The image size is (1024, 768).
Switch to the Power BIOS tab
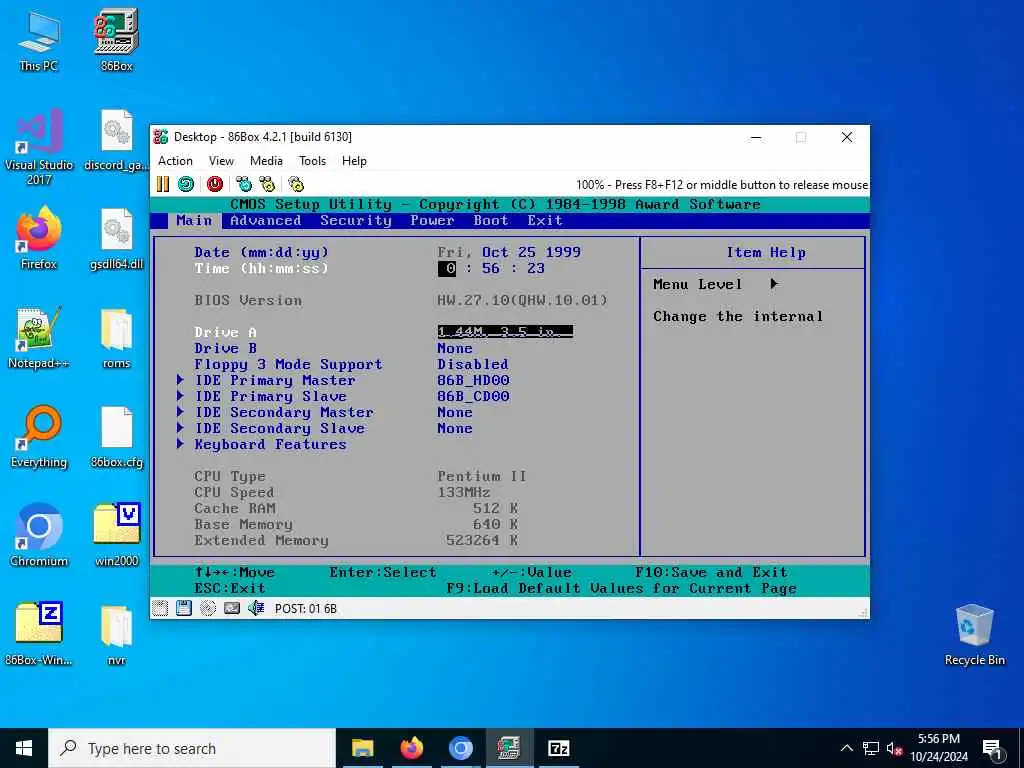pos(432,221)
